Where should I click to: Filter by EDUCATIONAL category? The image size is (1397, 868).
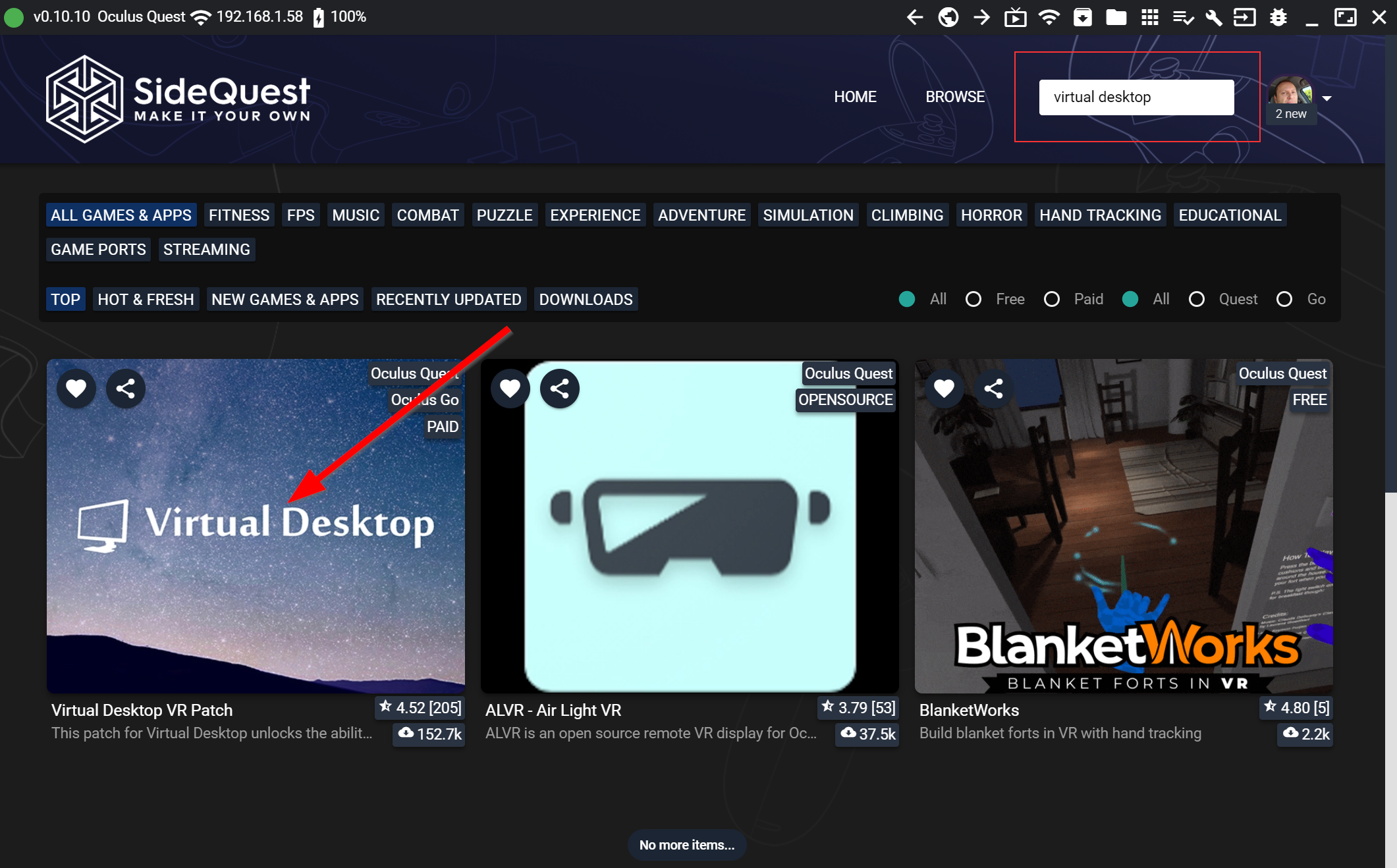click(x=1230, y=215)
